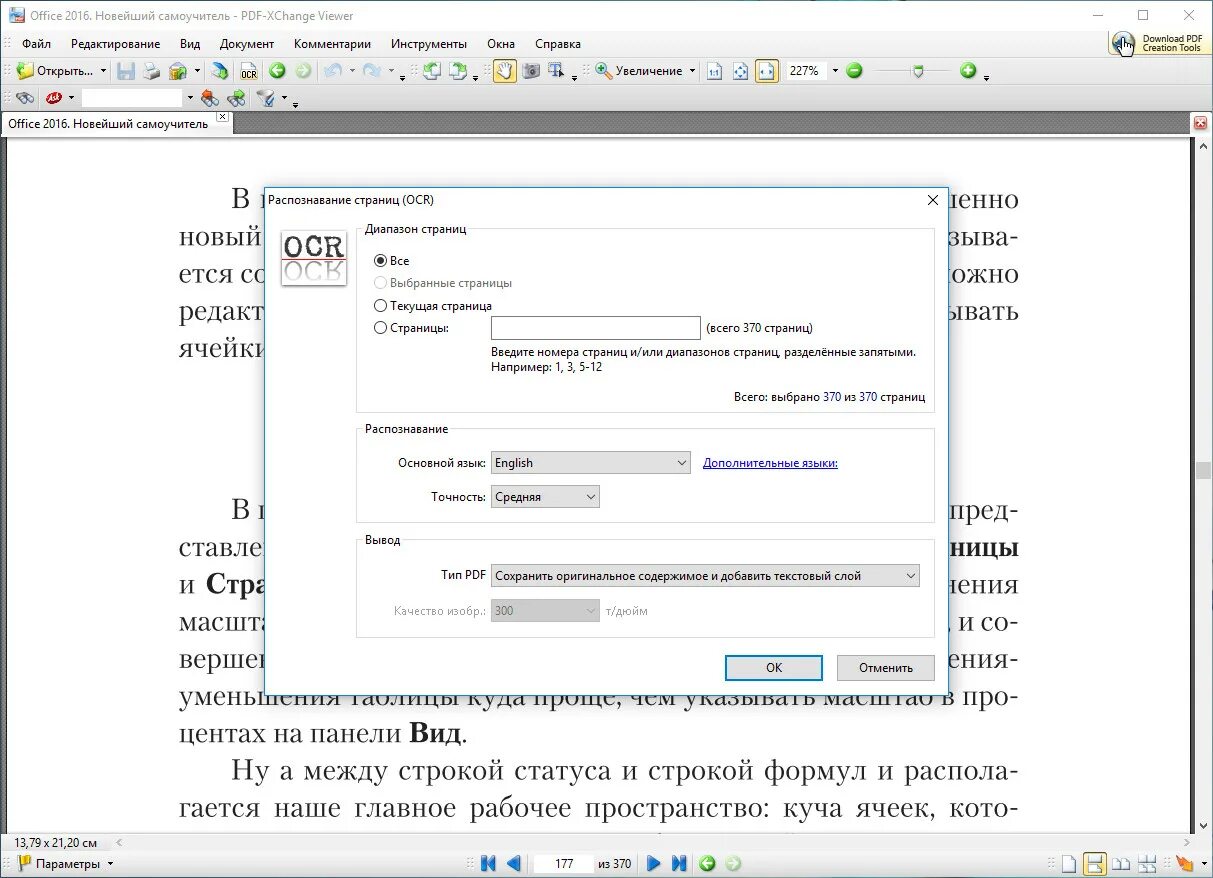Open the Редактирование menu
This screenshot has height=878, width=1213.
coord(115,44)
